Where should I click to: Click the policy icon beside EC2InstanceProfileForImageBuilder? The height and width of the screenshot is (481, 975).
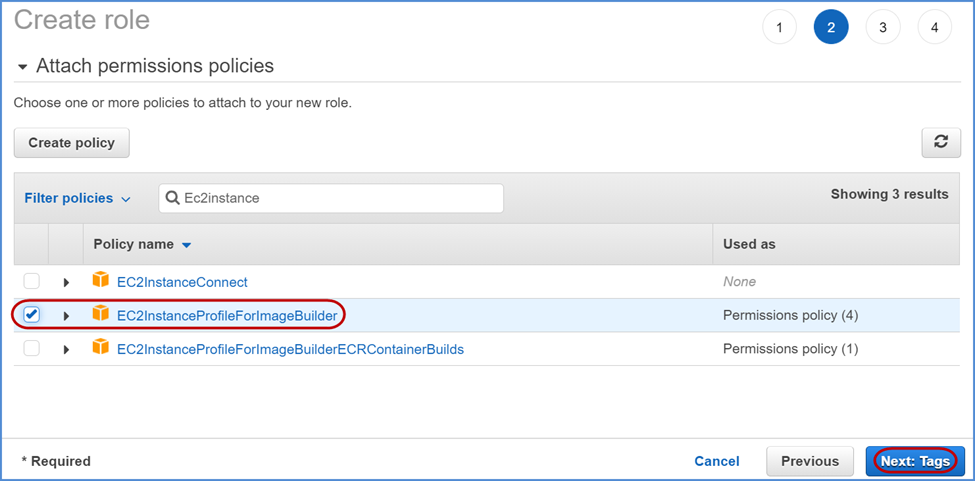100,314
